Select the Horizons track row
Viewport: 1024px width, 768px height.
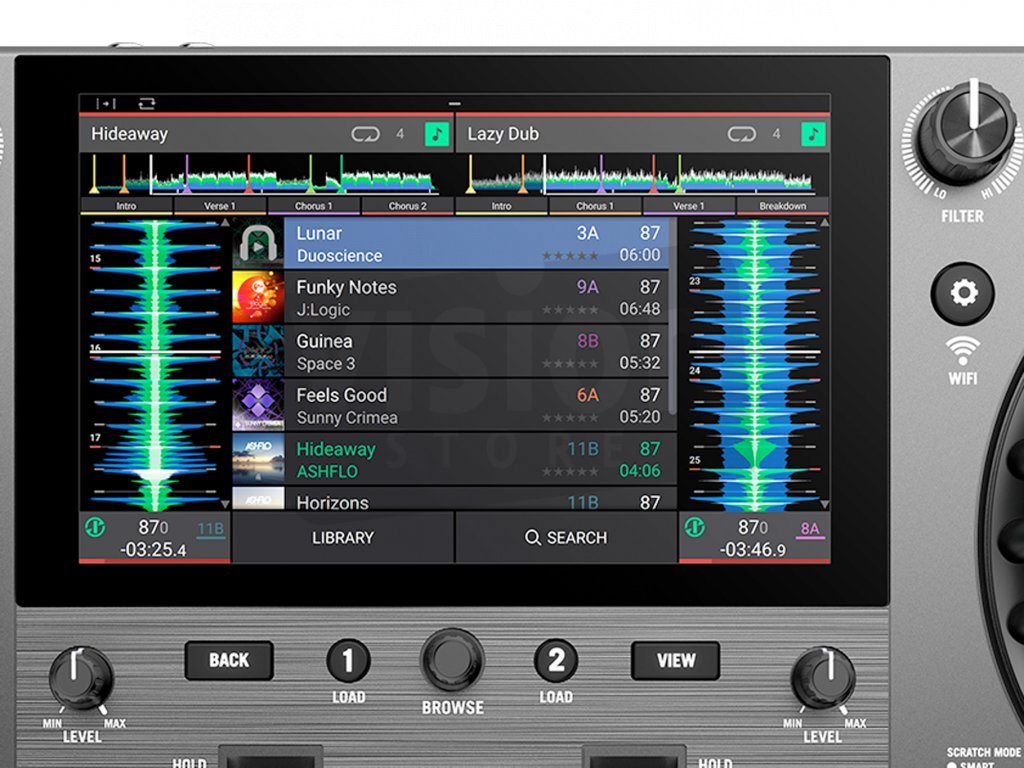[x=476, y=499]
